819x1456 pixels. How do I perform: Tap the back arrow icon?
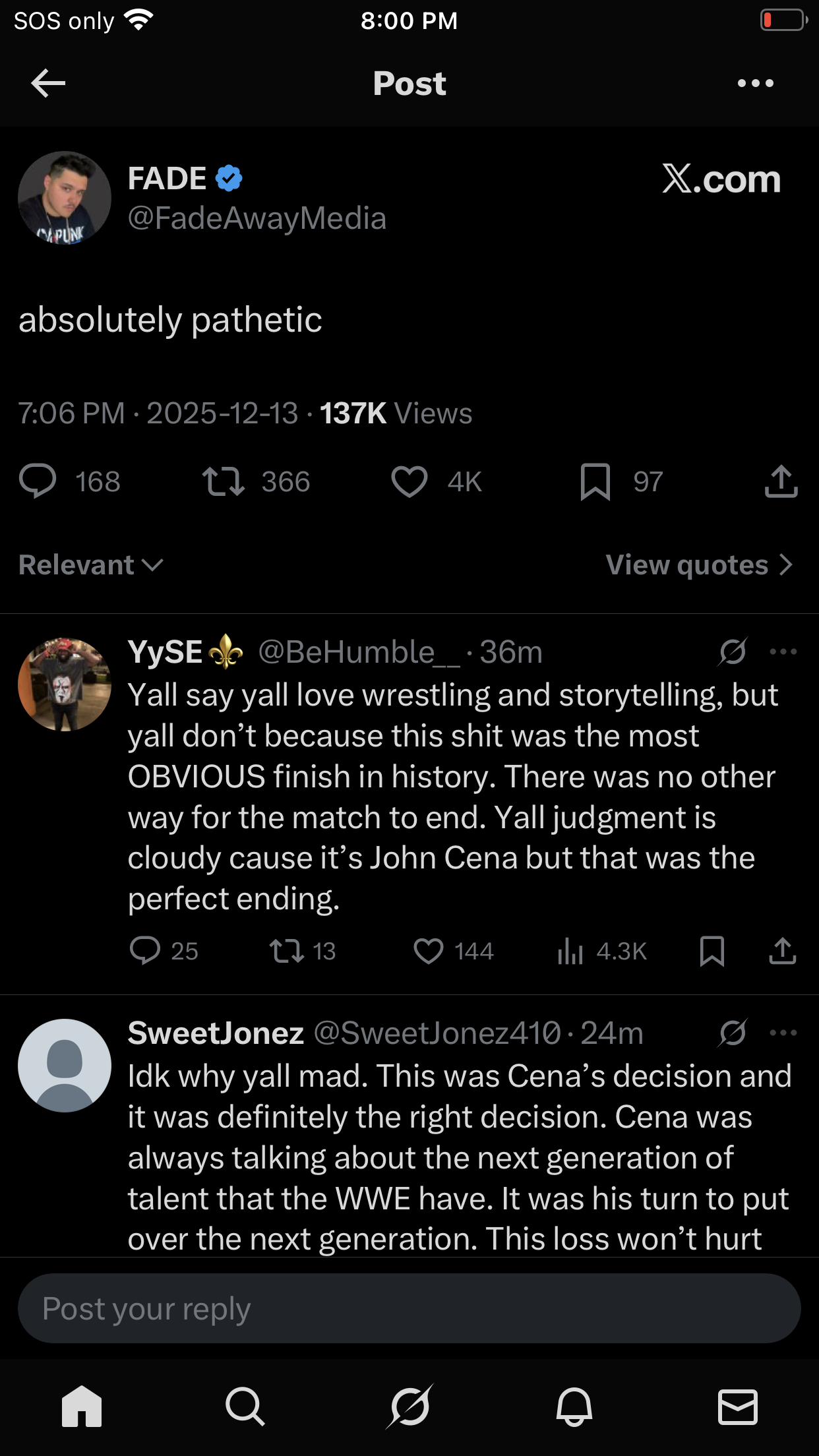tap(48, 83)
